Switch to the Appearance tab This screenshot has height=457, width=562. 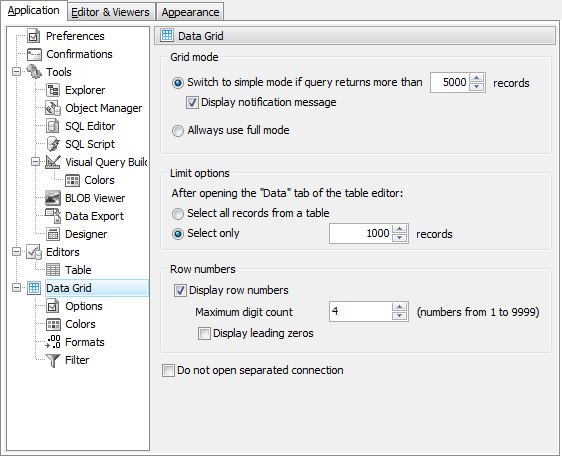[190, 12]
